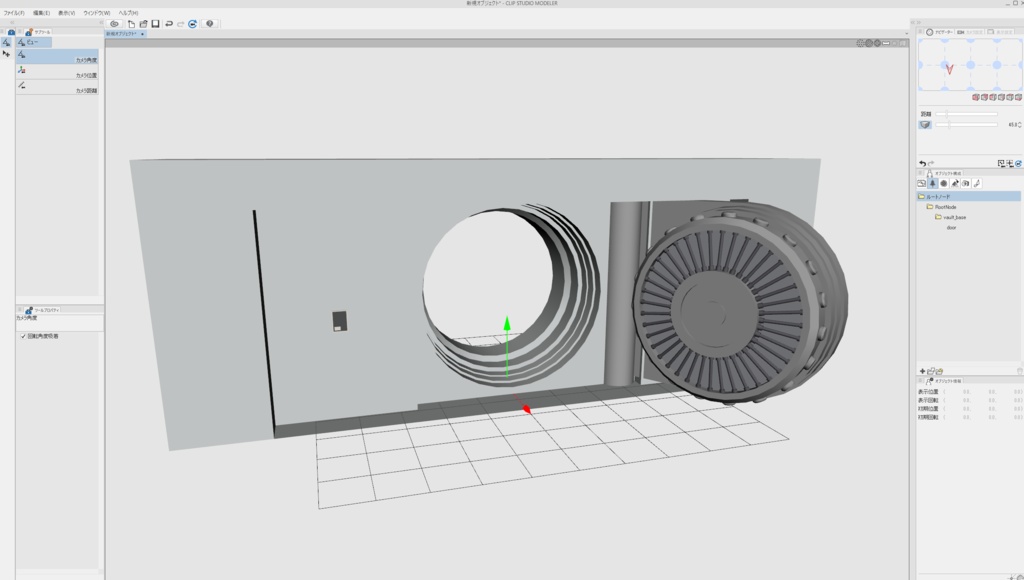Select the door node in the object tree
Screen dimensions: 1024x580
pos(949,228)
